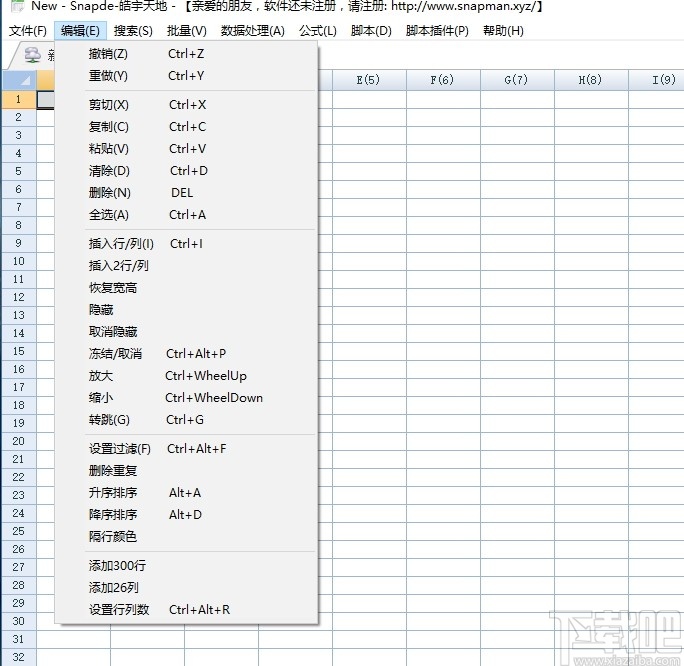Choose 设置过滤(F) filter entry
Image resolution: width=684 pixels, height=666 pixels.
187,449
